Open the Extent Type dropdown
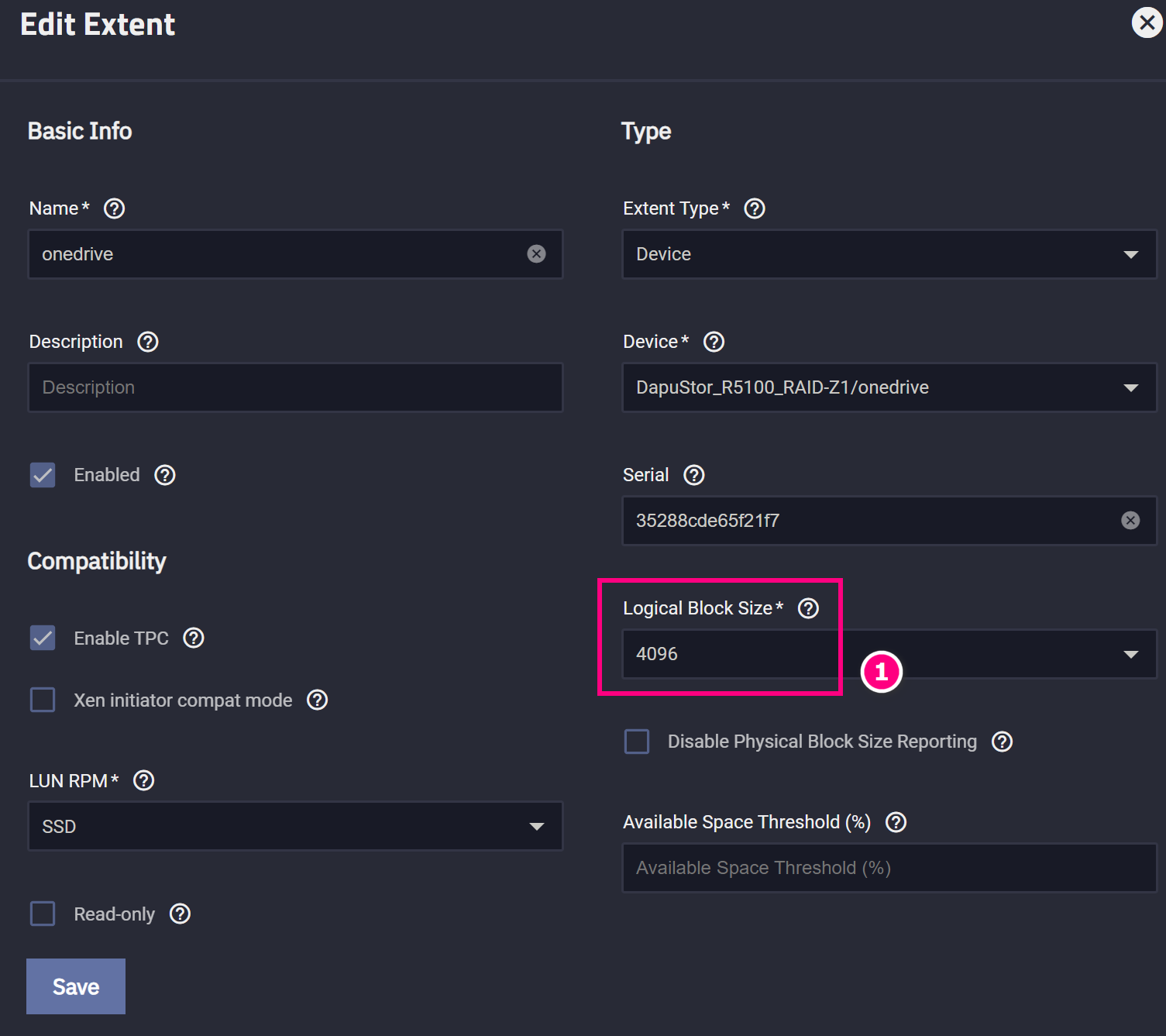 tap(889, 254)
